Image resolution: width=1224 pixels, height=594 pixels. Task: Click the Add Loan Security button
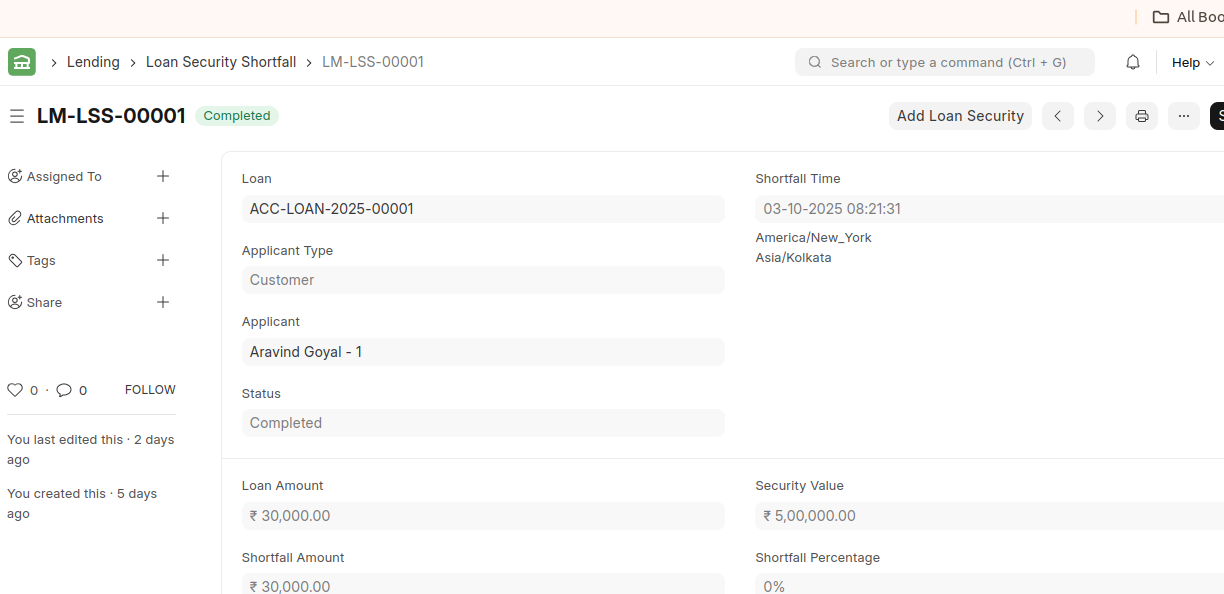pos(960,116)
